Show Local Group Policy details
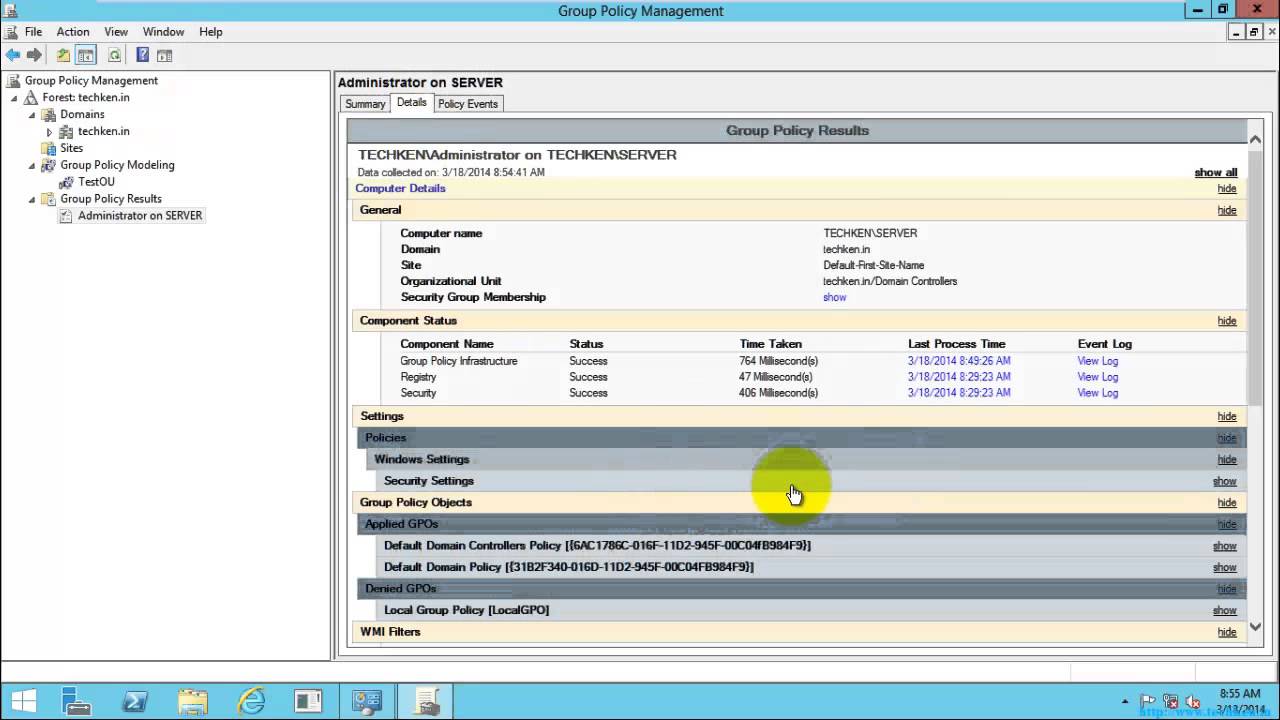The image size is (1280, 720). point(1225,611)
